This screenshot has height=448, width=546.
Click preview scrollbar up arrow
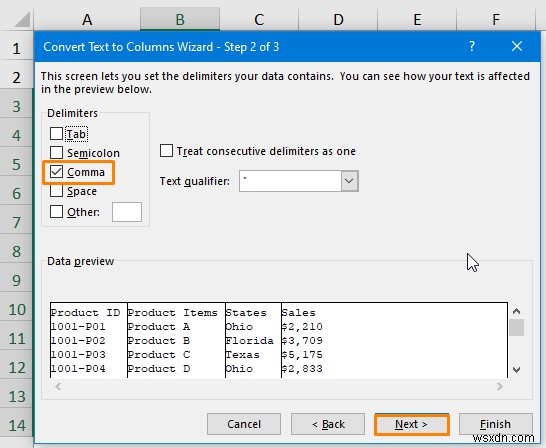pos(516,311)
